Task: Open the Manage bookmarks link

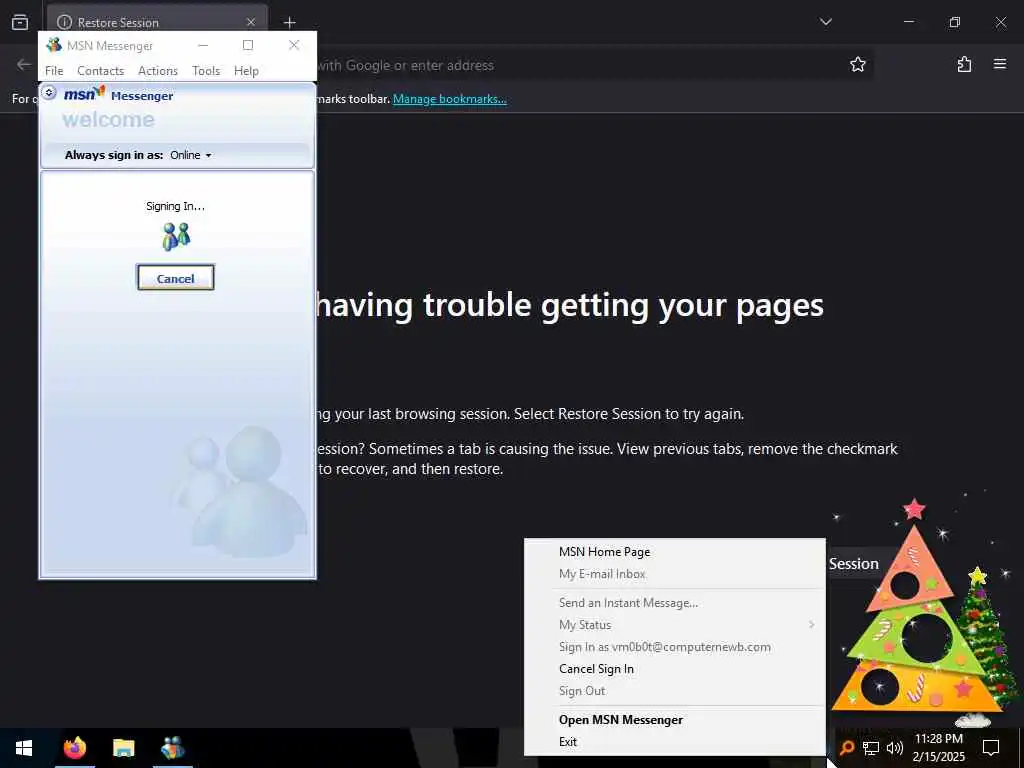Action: (449, 99)
